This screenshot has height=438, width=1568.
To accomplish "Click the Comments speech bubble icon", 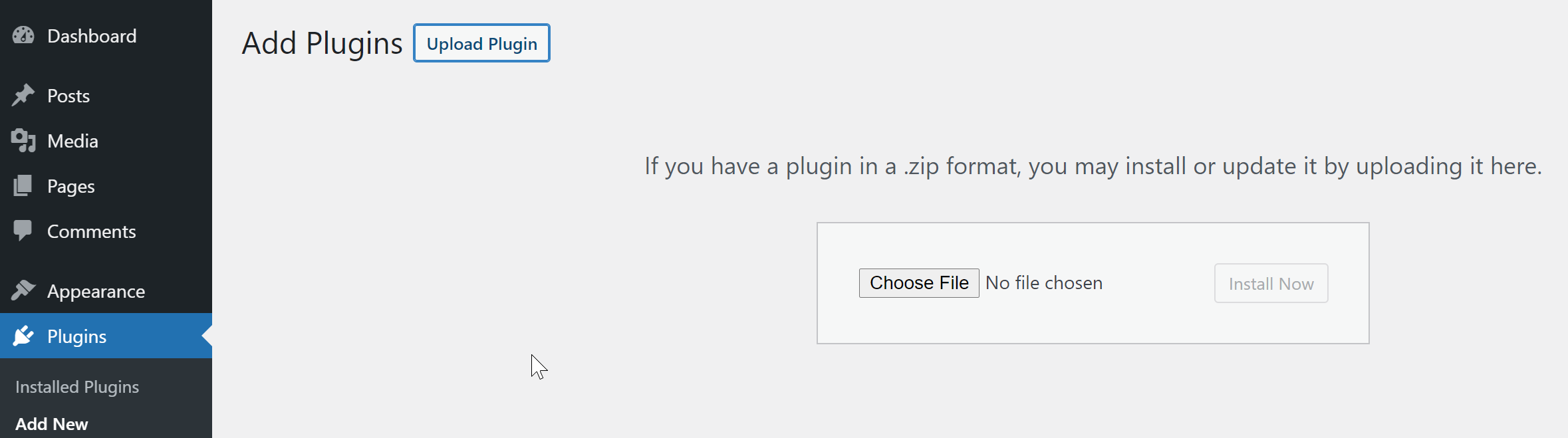I will click(23, 231).
